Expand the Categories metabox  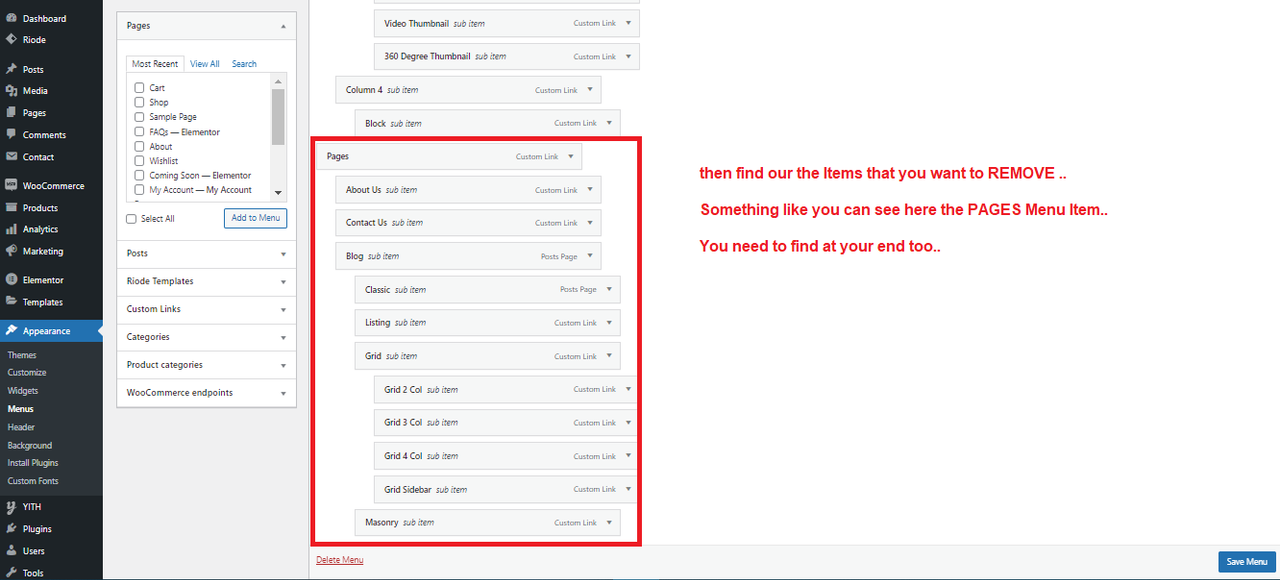point(283,338)
